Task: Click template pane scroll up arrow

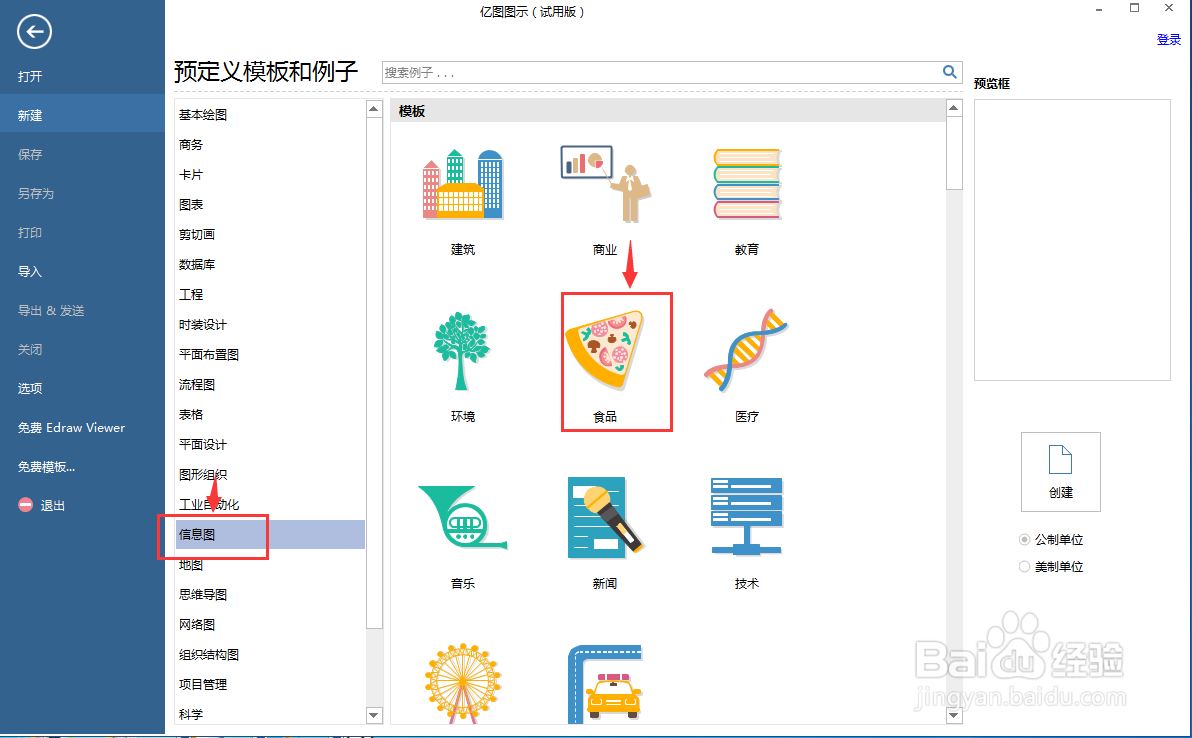Action: (954, 108)
